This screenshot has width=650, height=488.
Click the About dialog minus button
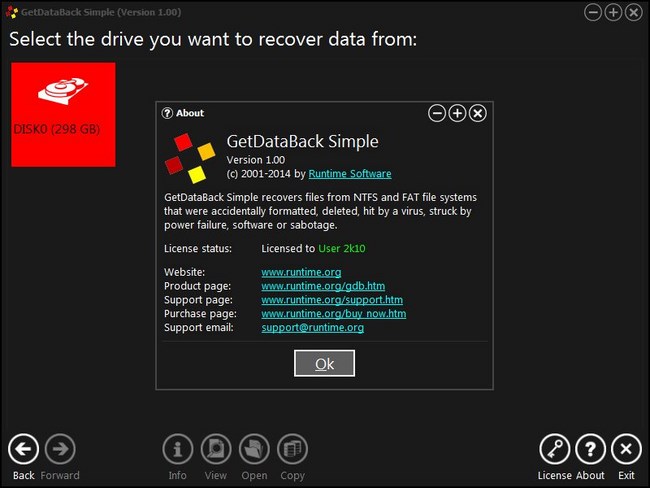[x=437, y=113]
